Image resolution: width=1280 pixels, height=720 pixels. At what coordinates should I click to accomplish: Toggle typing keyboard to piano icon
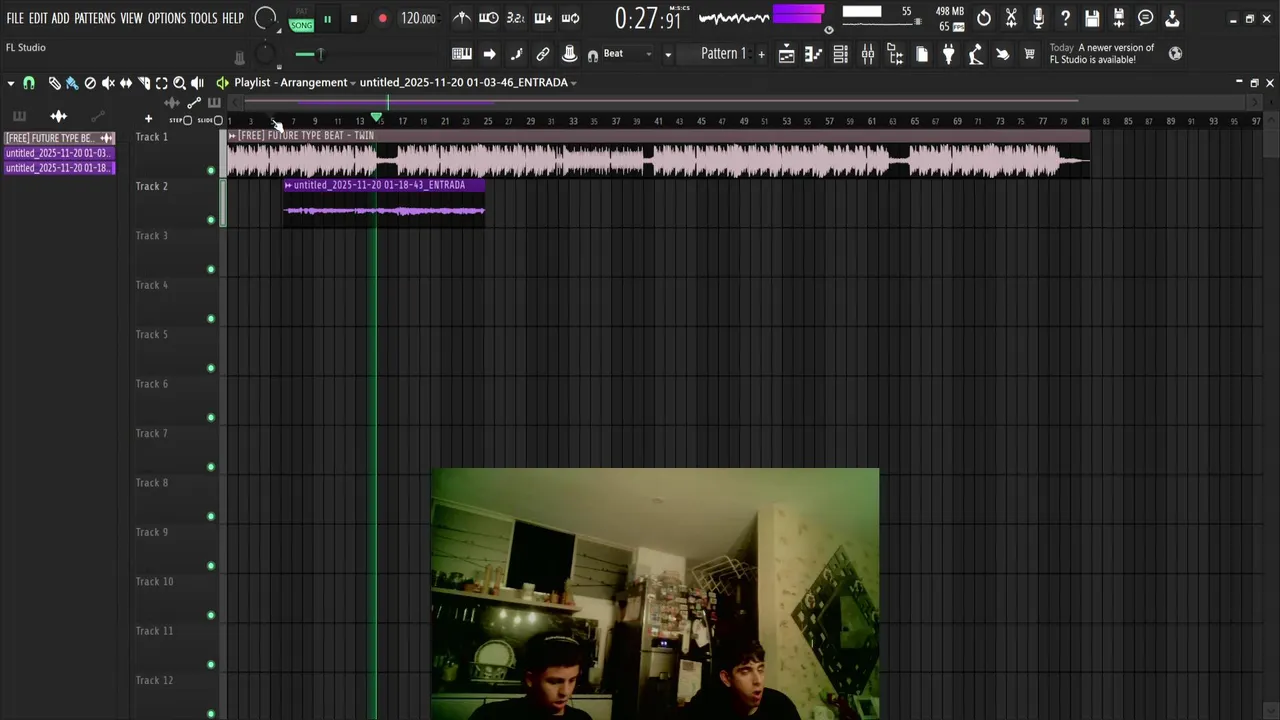pos(462,54)
